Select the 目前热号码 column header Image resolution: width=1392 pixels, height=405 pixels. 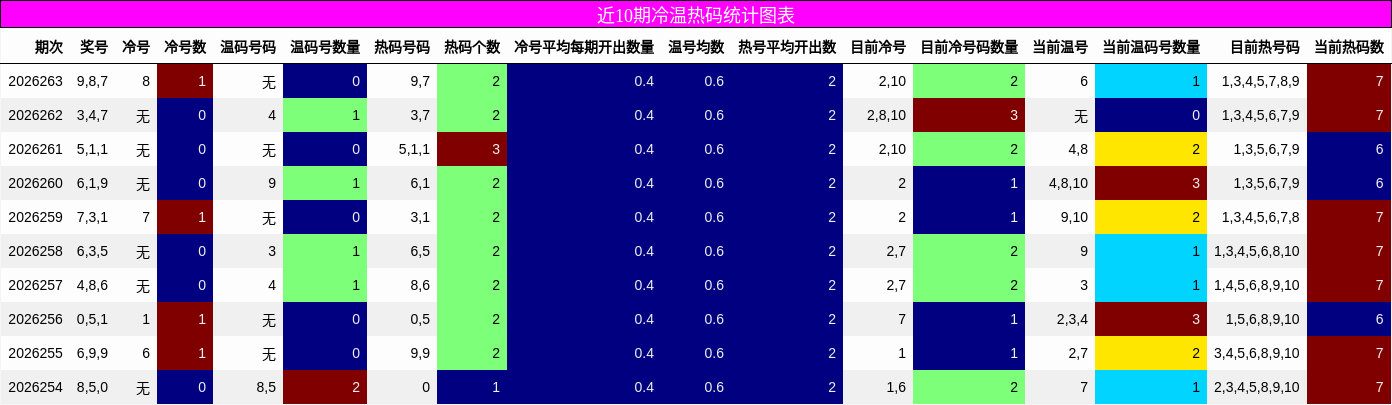click(x=1264, y=47)
